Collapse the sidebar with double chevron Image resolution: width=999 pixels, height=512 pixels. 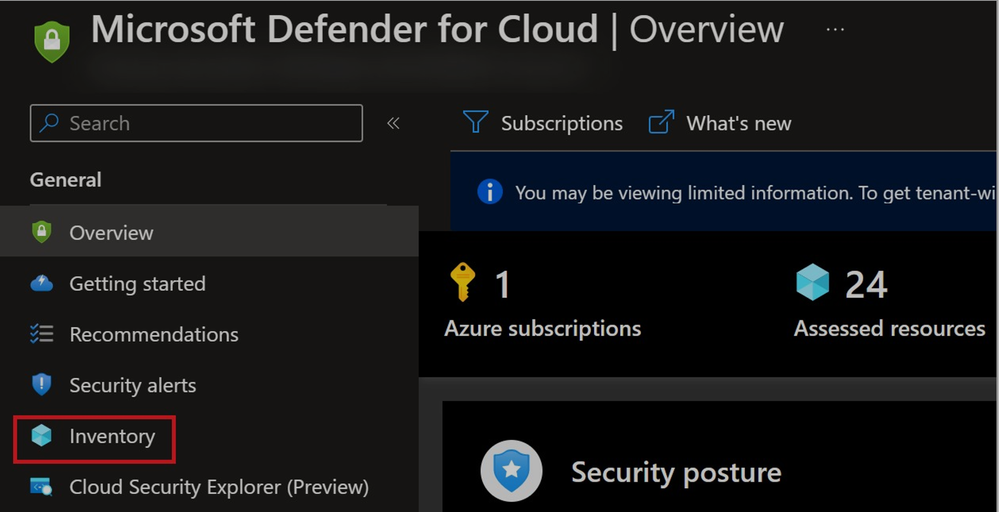click(x=393, y=123)
